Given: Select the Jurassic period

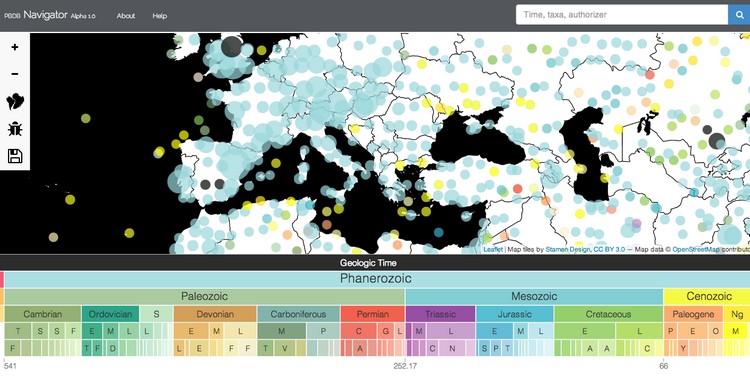Looking at the screenshot, I should (x=515, y=314).
